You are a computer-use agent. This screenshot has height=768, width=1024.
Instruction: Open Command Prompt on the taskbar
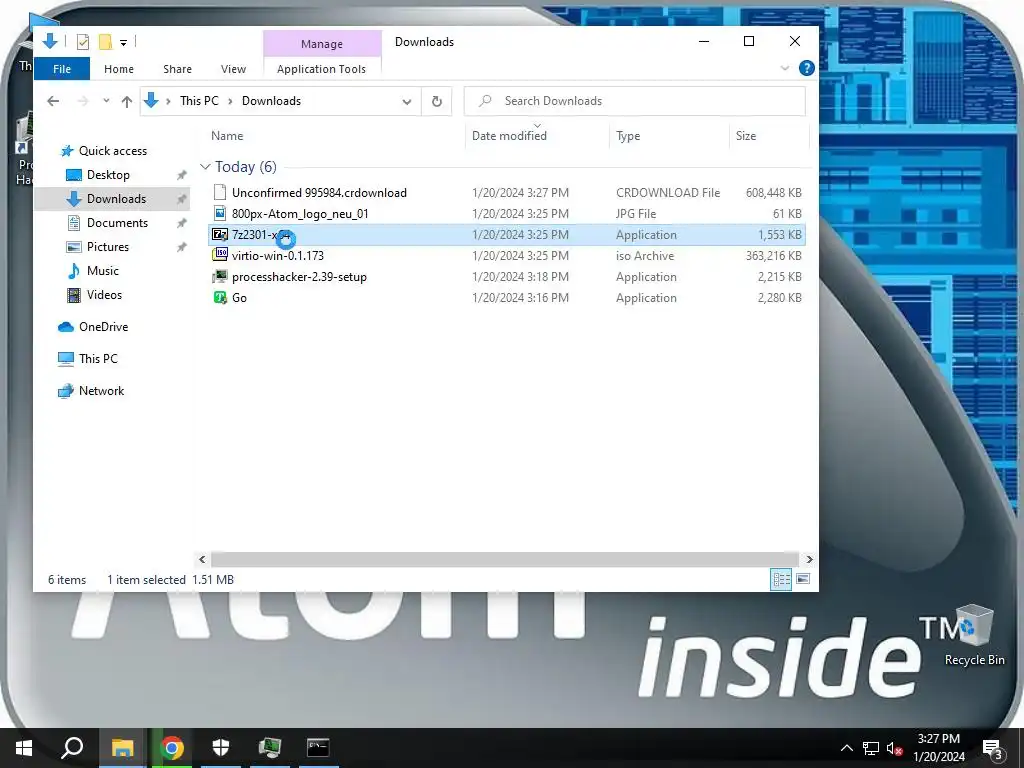318,748
